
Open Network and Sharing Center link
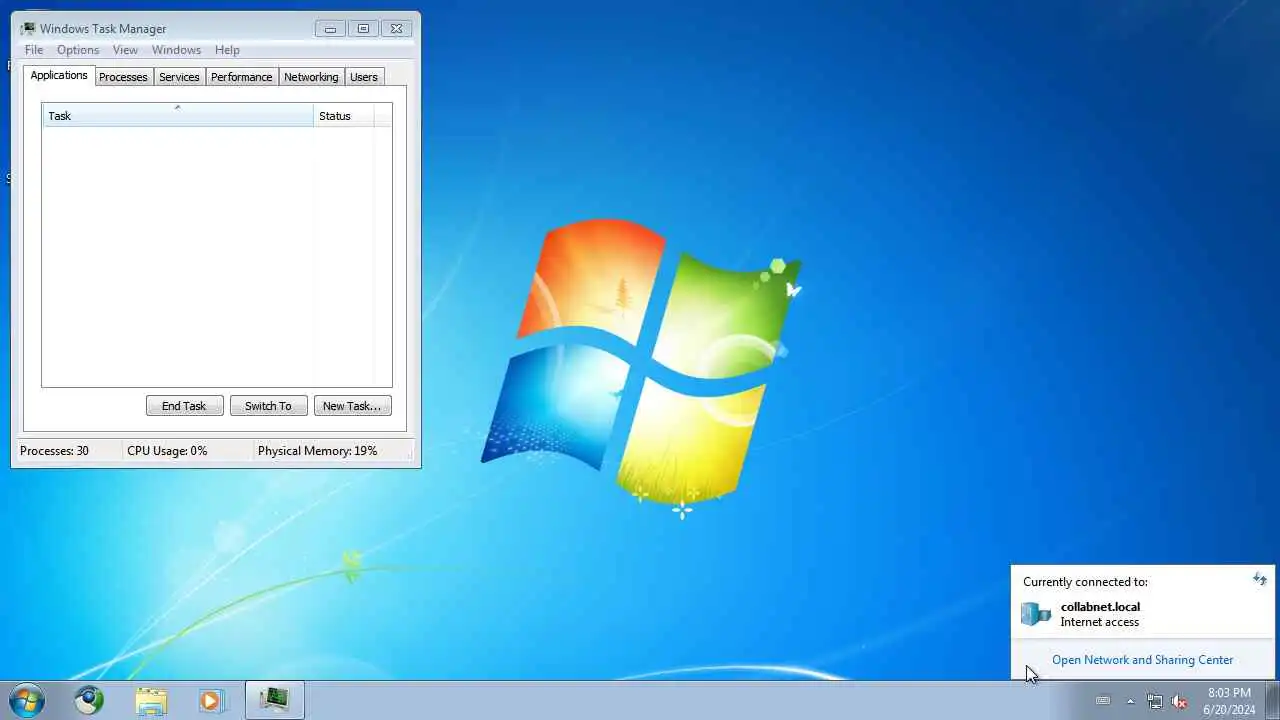[x=1142, y=660]
